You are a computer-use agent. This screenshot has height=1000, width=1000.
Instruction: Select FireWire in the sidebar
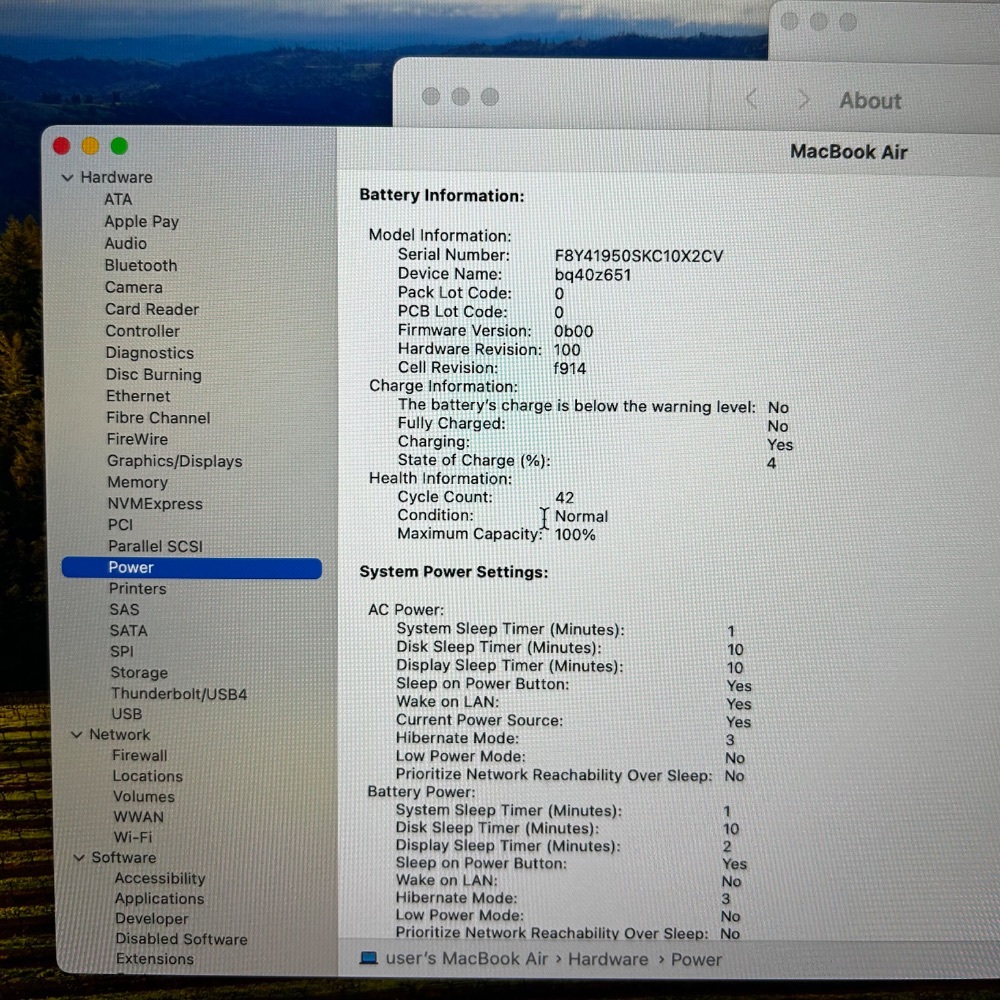pyautogui.click(x=138, y=439)
